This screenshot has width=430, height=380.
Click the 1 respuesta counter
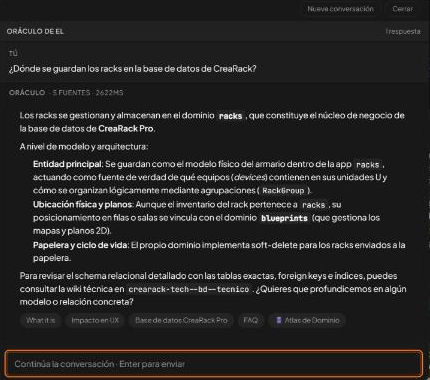point(403,31)
